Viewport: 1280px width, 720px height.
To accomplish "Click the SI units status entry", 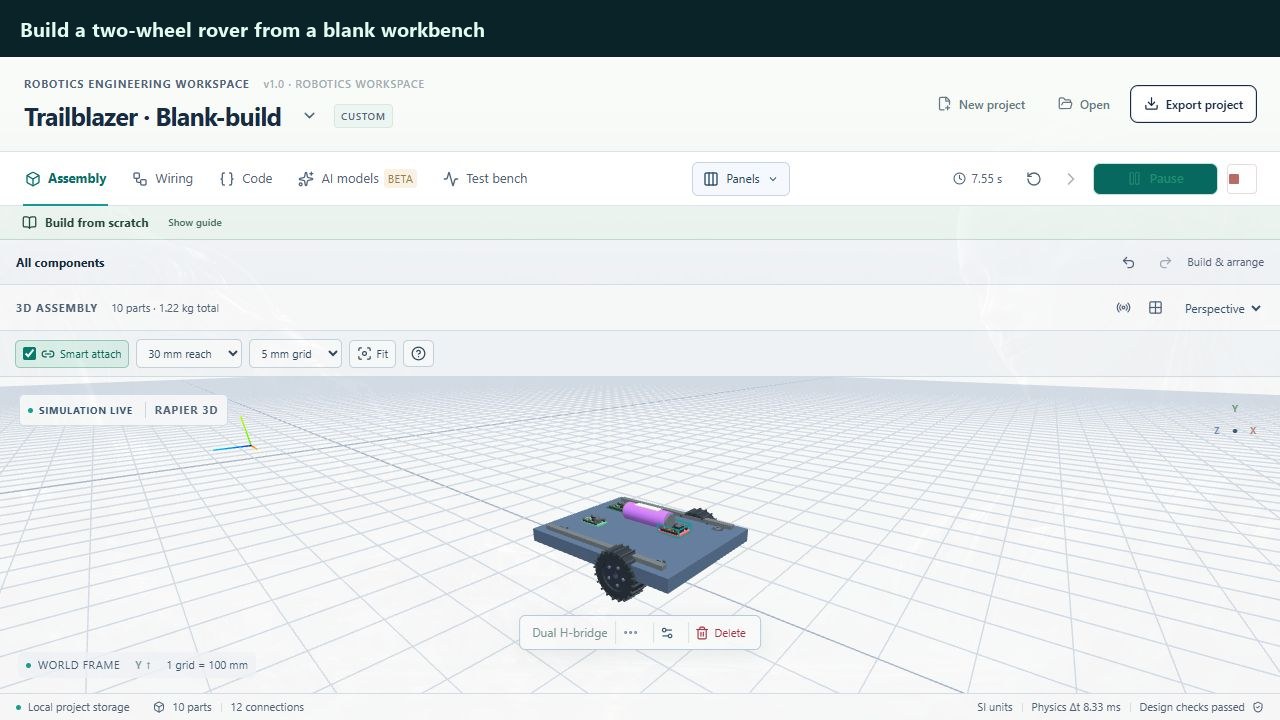I will [x=995, y=707].
